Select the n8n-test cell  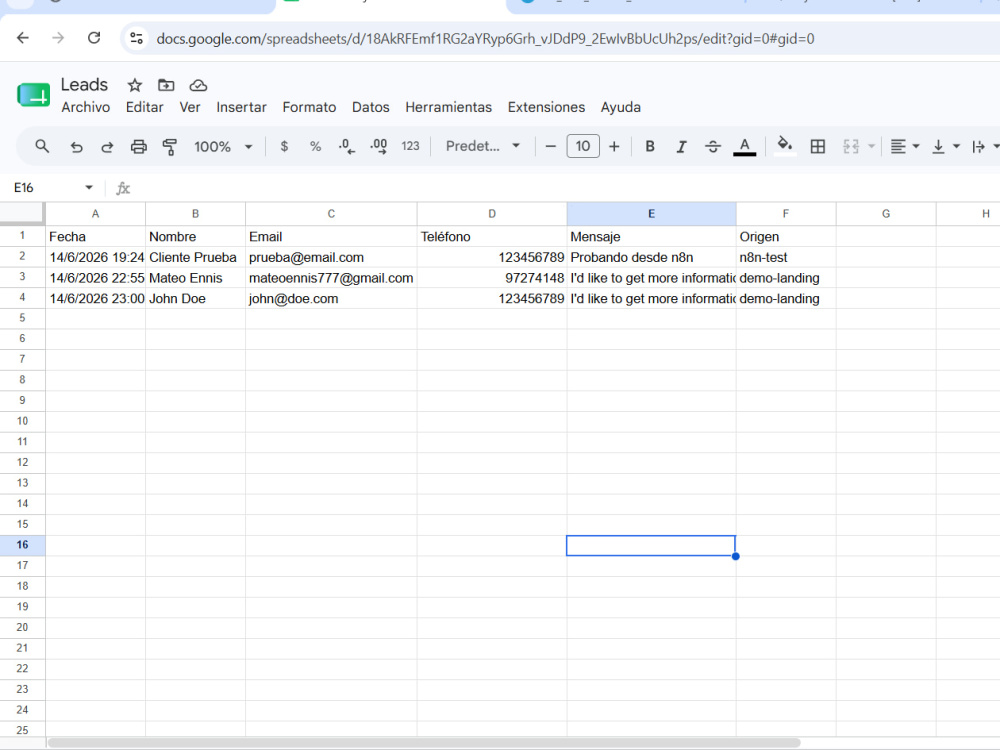tap(786, 258)
